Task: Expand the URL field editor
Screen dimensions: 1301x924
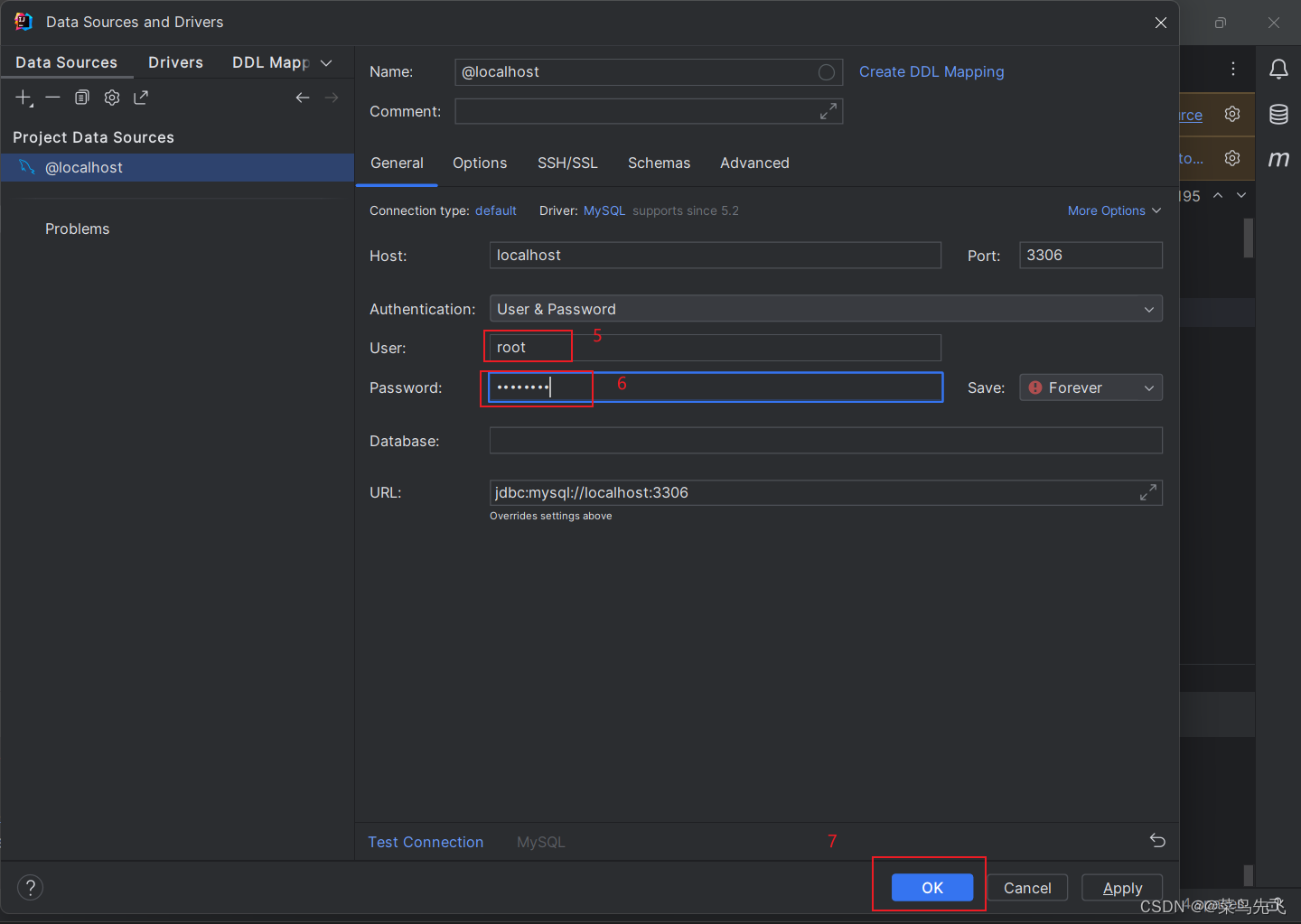Action: [1147, 492]
